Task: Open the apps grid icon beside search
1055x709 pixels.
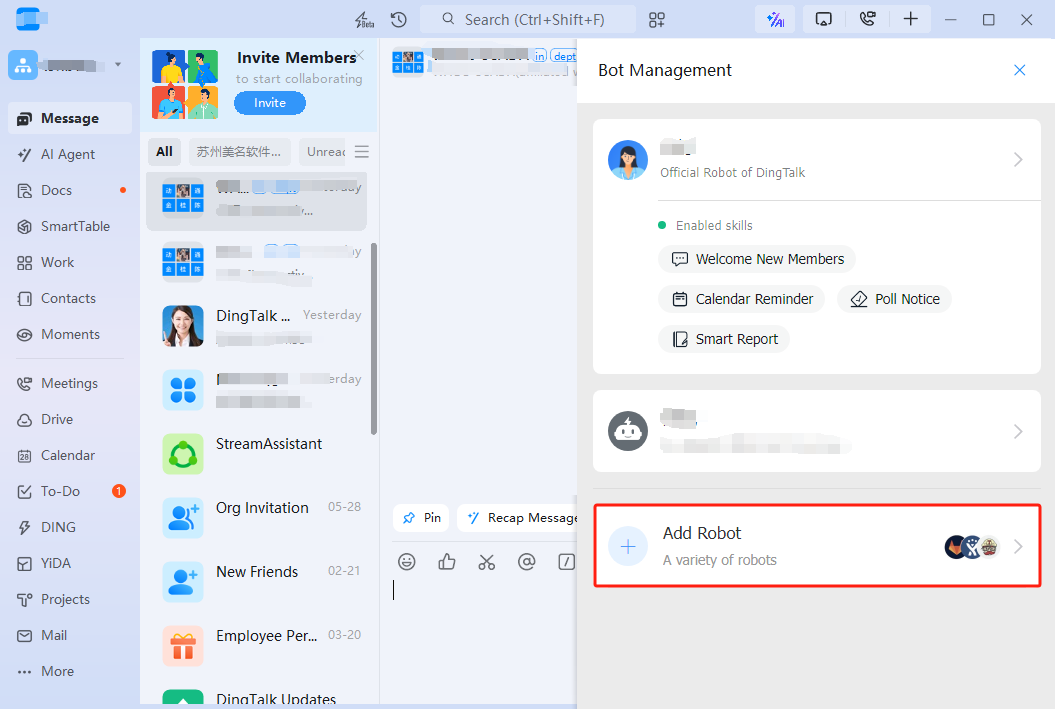Action: coord(656,20)
